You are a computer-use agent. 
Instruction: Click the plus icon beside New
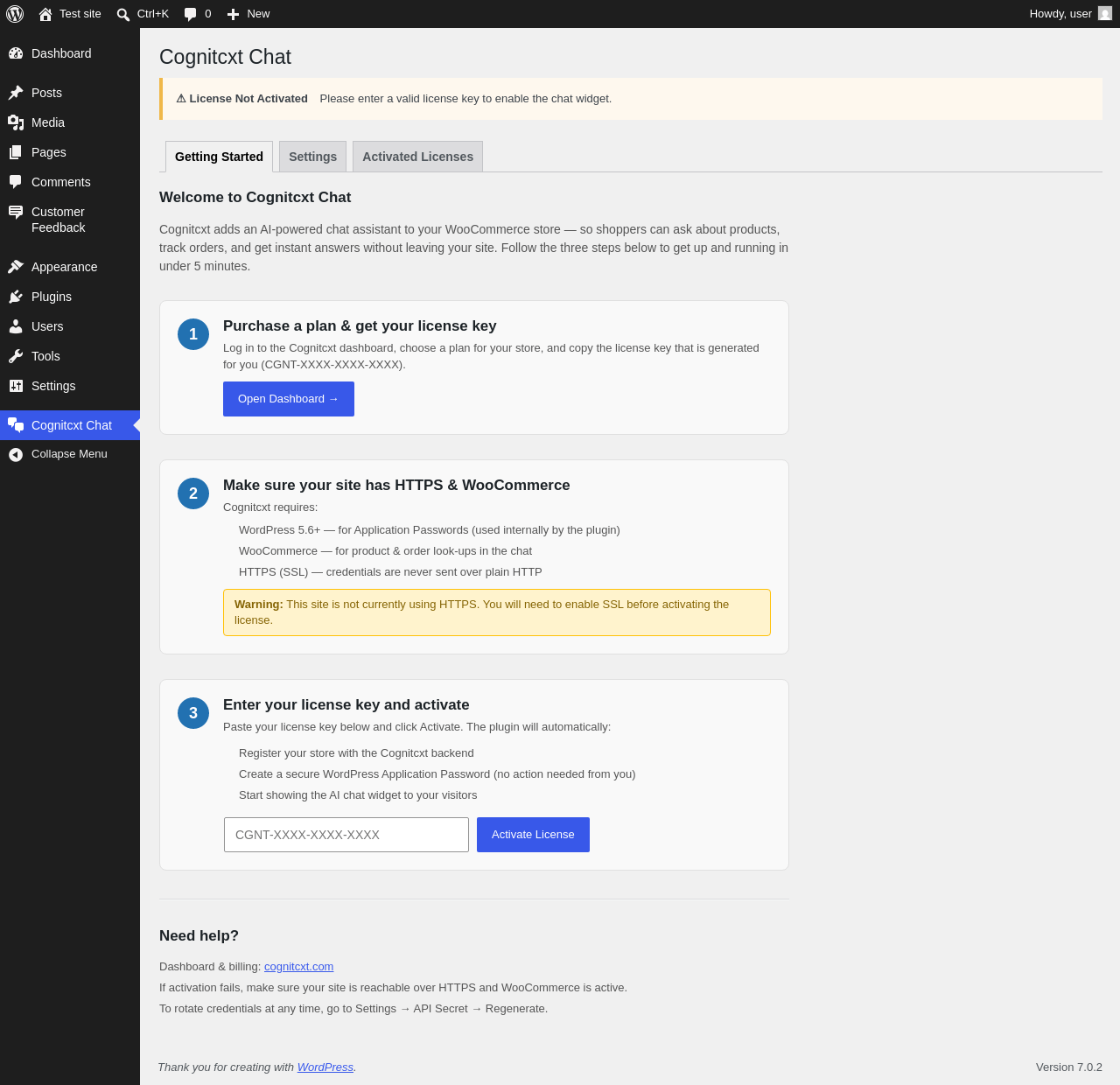click(233, 14)
